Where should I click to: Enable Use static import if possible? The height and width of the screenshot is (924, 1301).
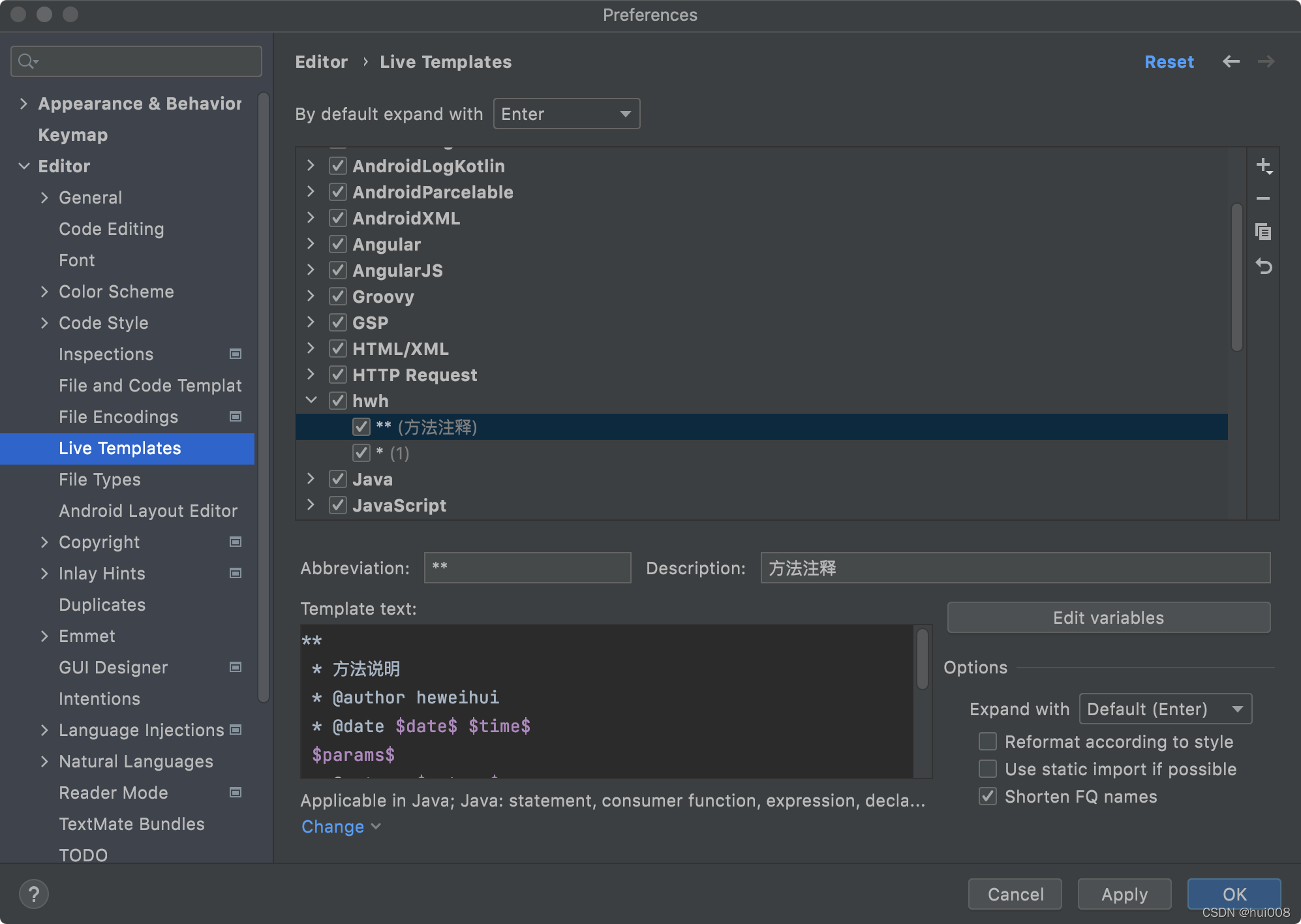point(988,769)
